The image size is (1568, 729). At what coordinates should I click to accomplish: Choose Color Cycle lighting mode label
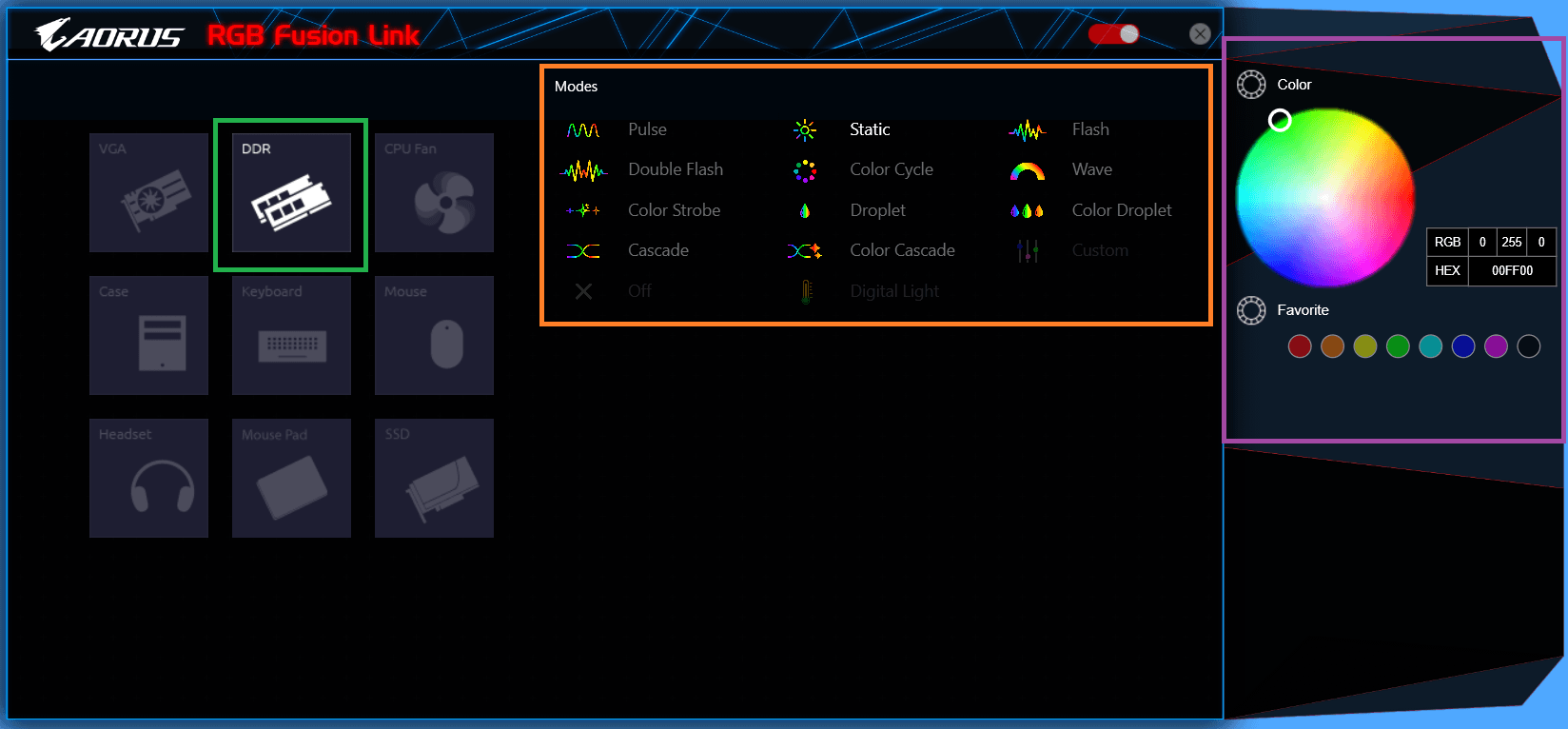892,169
